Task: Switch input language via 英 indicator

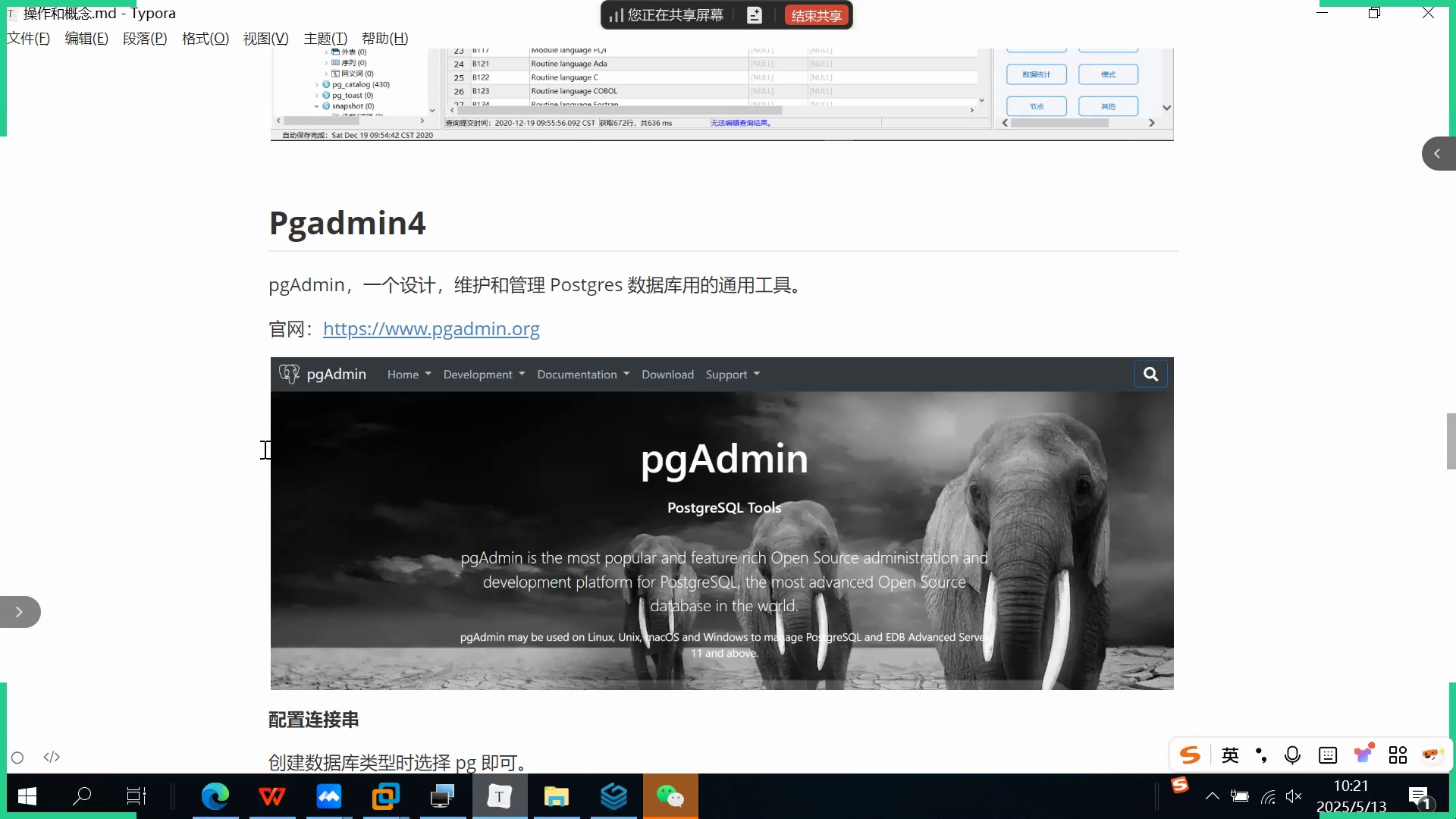Action: click(x=1230, y=755)
